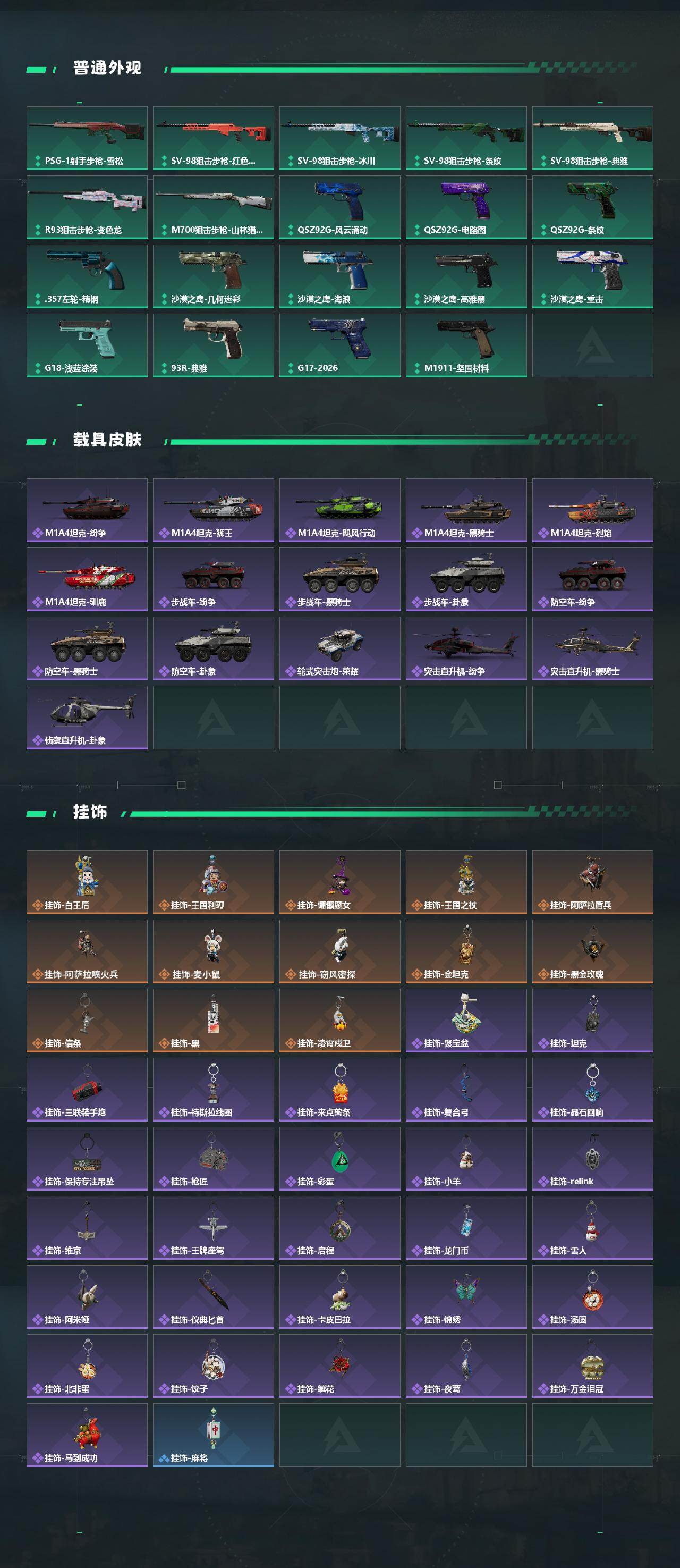Select the 突击直升机-黑骑士 helicopter skin

tap(592, 648)
